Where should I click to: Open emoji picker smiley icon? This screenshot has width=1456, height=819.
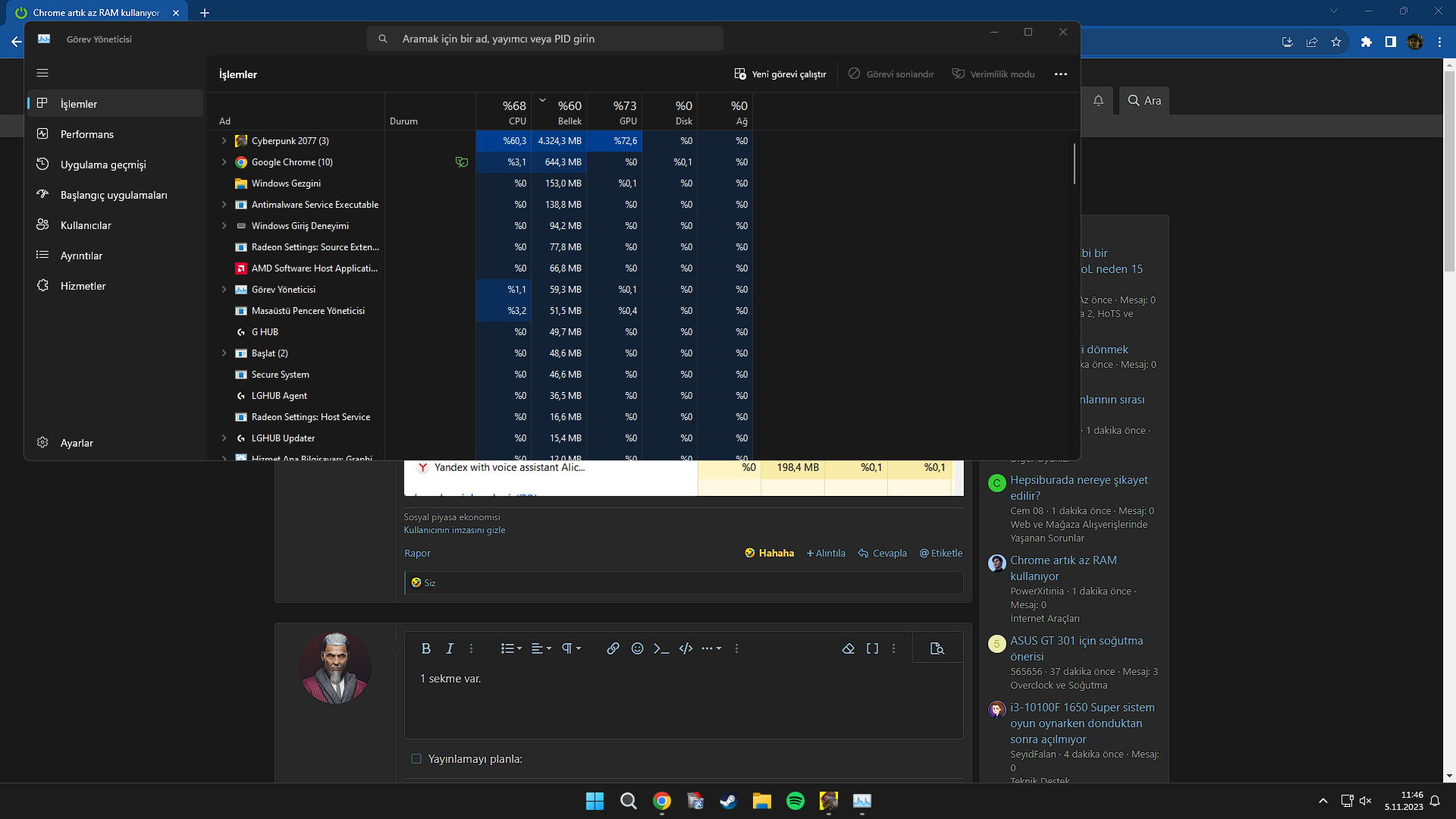tap(637, 648)
